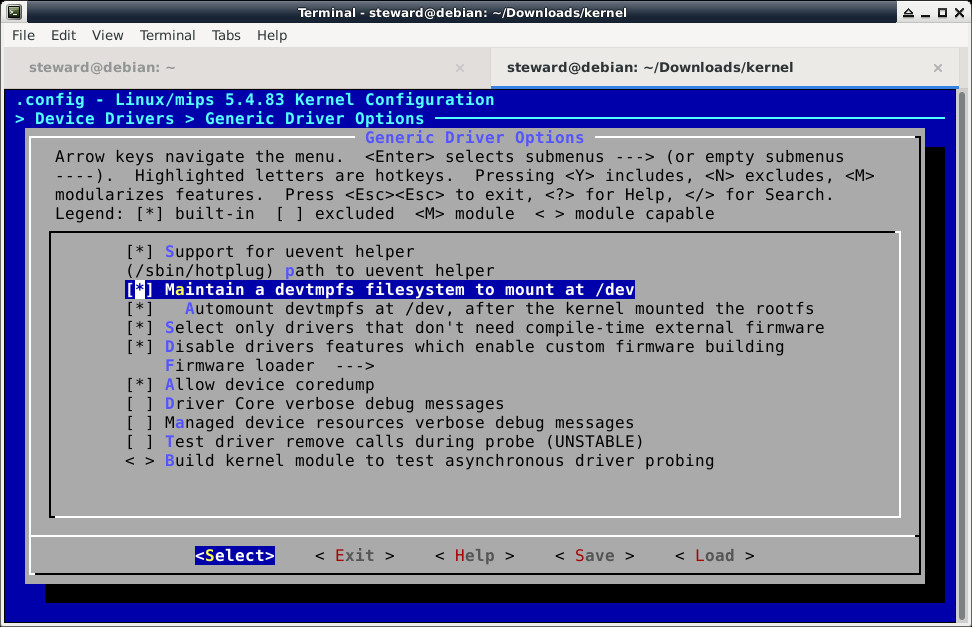Screen dimensions: 972x627
Task: Open the Tabs menu
Action: [x=226, y=35]
